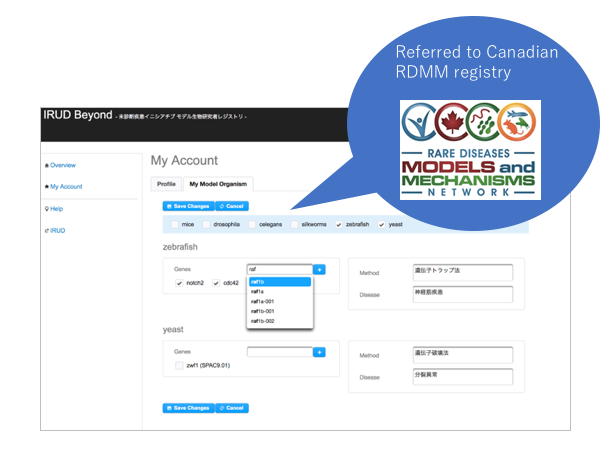
Task: Uncheck the cdc42 gene checkbox
Action: click(x=216, y=283)
